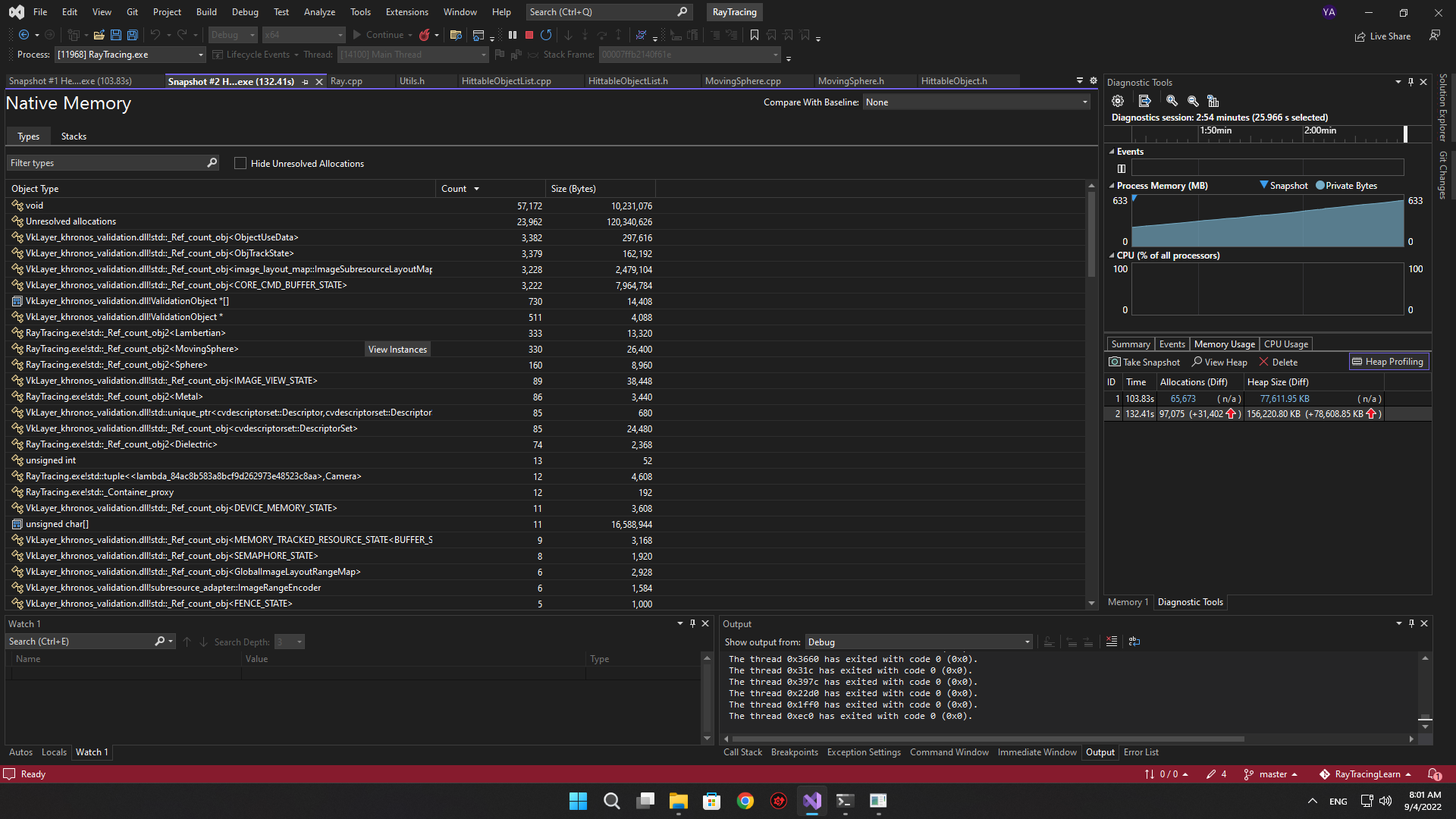Image resolution: width=1456 pixels, height=819 pixels.
Task: Click the Windows Start button
Action: coord(578,801)
